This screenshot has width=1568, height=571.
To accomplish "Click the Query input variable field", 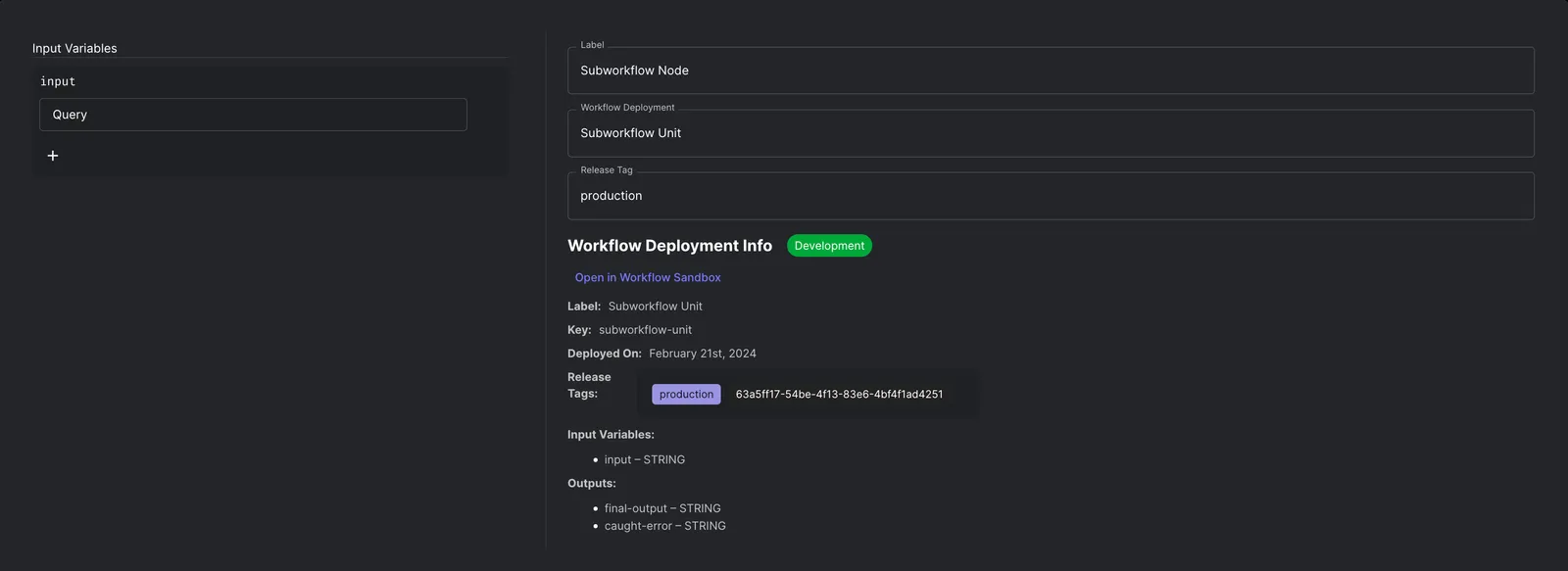I will [253, 115].
